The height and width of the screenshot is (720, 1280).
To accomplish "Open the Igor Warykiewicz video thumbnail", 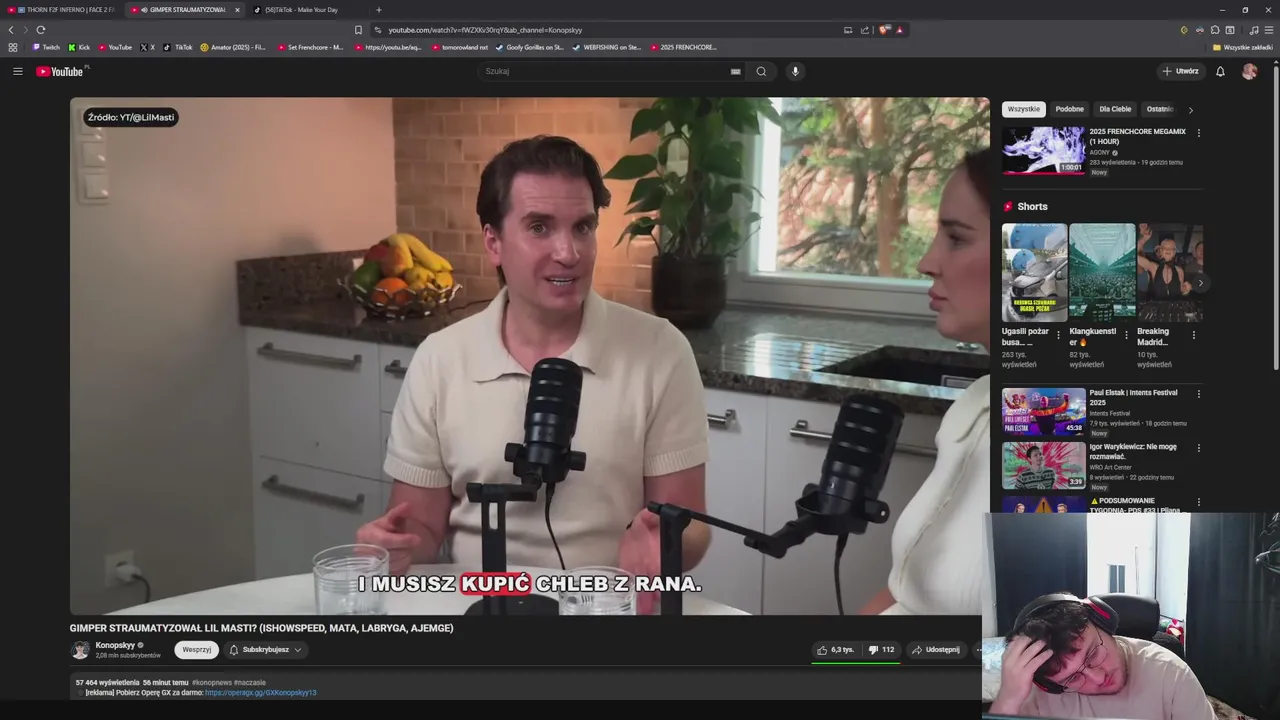I will pos(1043,465).
